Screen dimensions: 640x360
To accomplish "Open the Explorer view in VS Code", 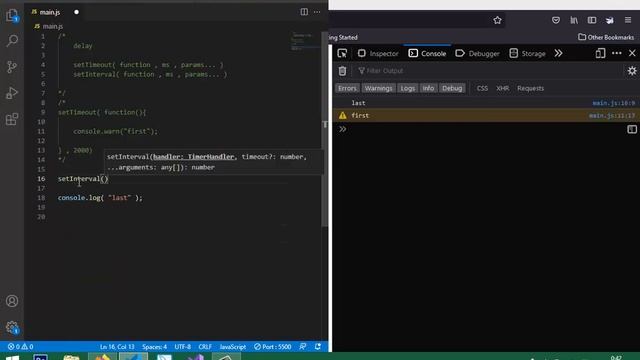I will 12,16.
